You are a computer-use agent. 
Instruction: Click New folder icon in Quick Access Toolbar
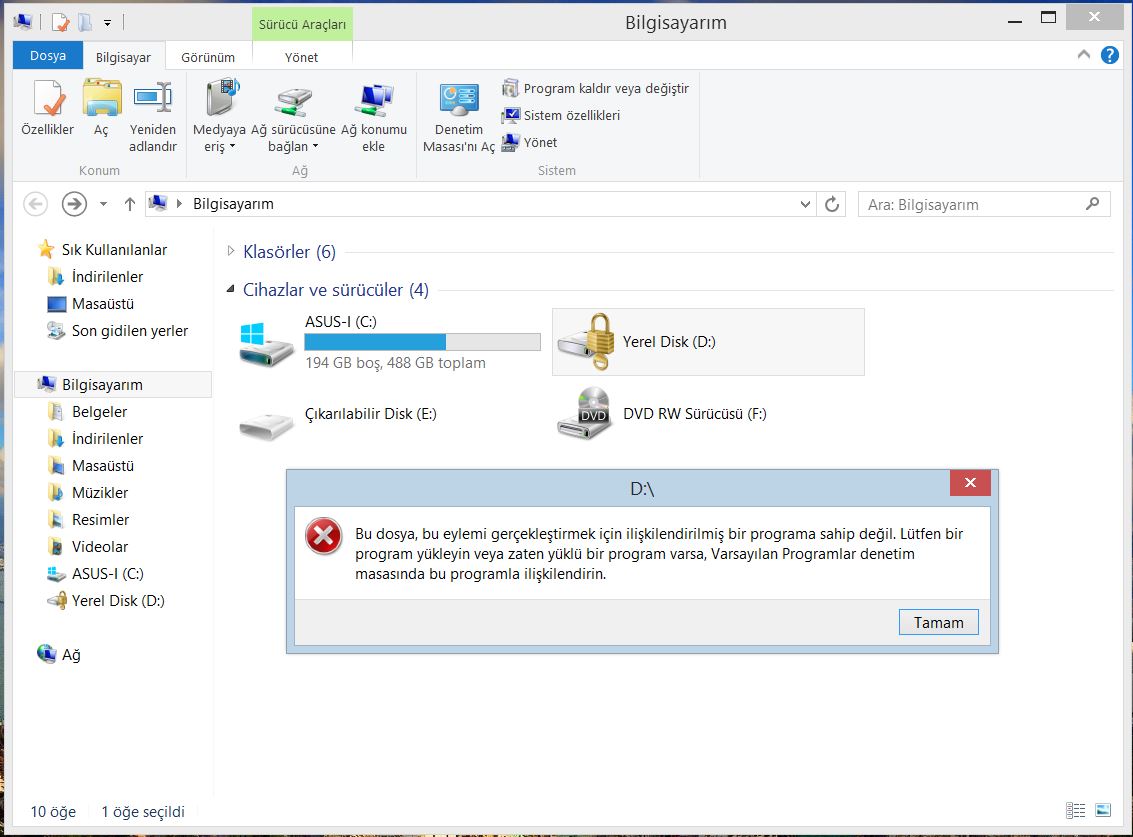coord(85,22)
